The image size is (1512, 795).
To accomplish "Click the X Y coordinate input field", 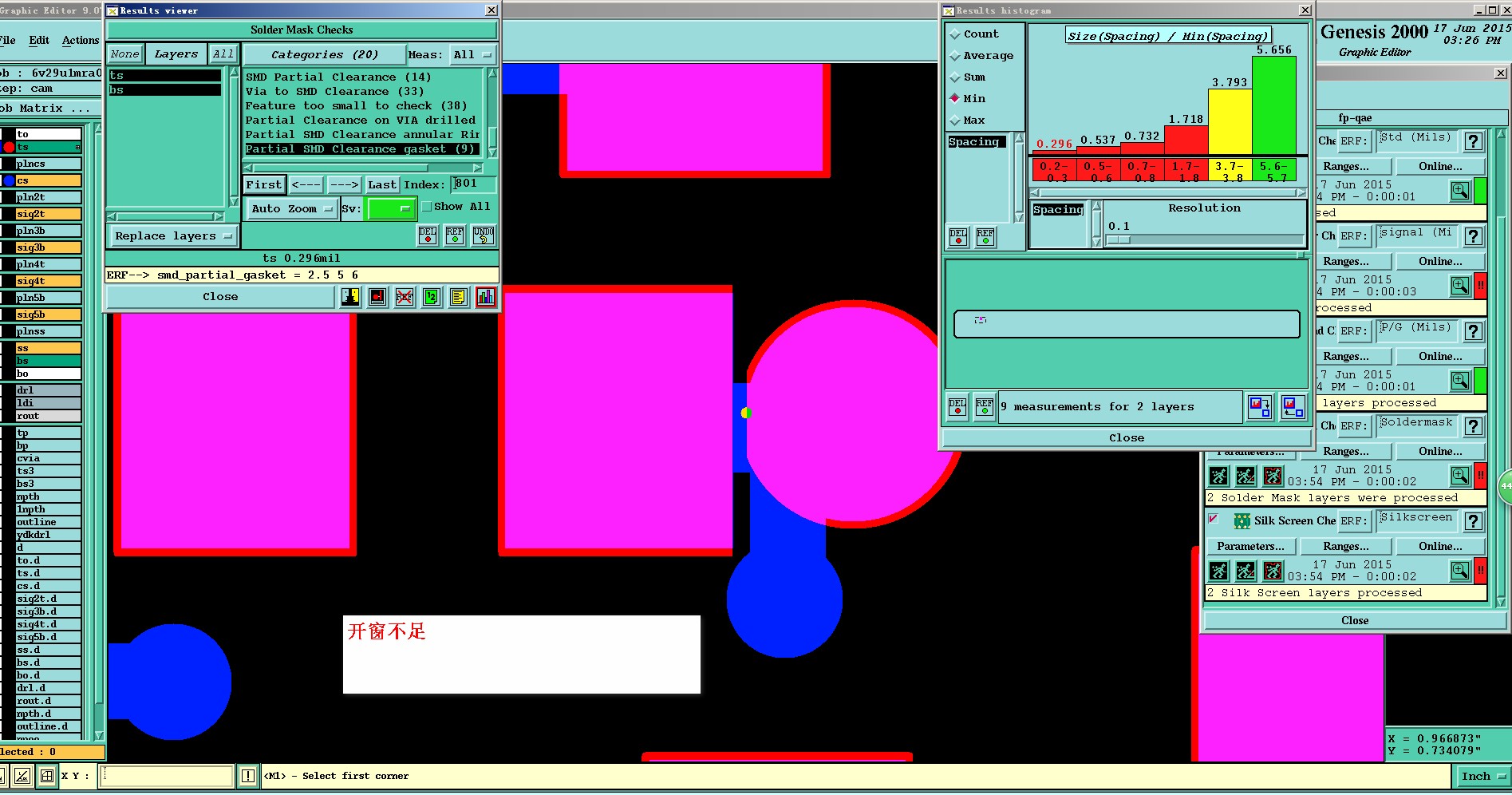I will pos(167,776).
